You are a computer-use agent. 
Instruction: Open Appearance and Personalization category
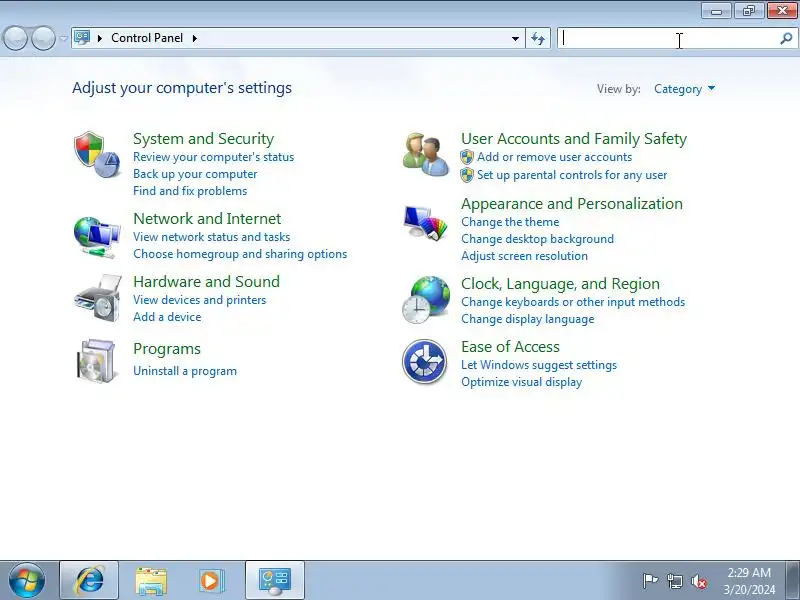coord(571,204)
